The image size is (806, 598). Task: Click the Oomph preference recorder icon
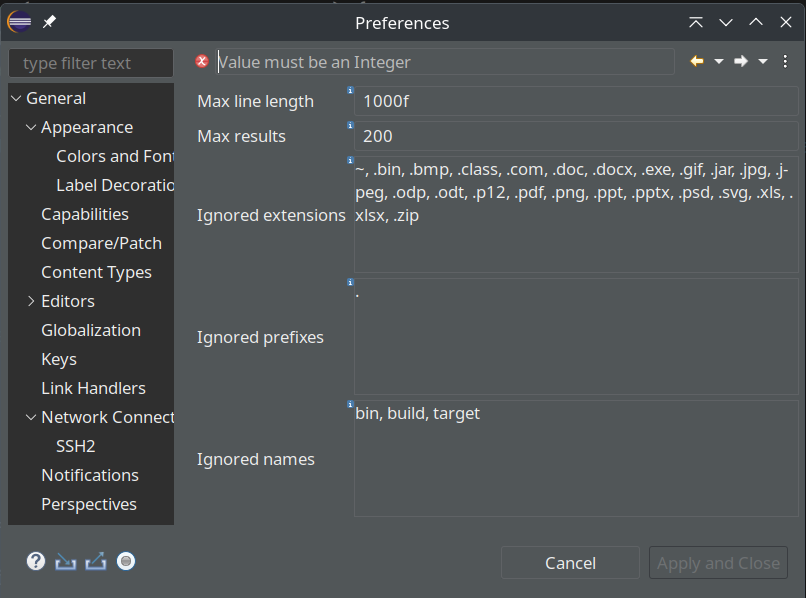coord(126,561)
